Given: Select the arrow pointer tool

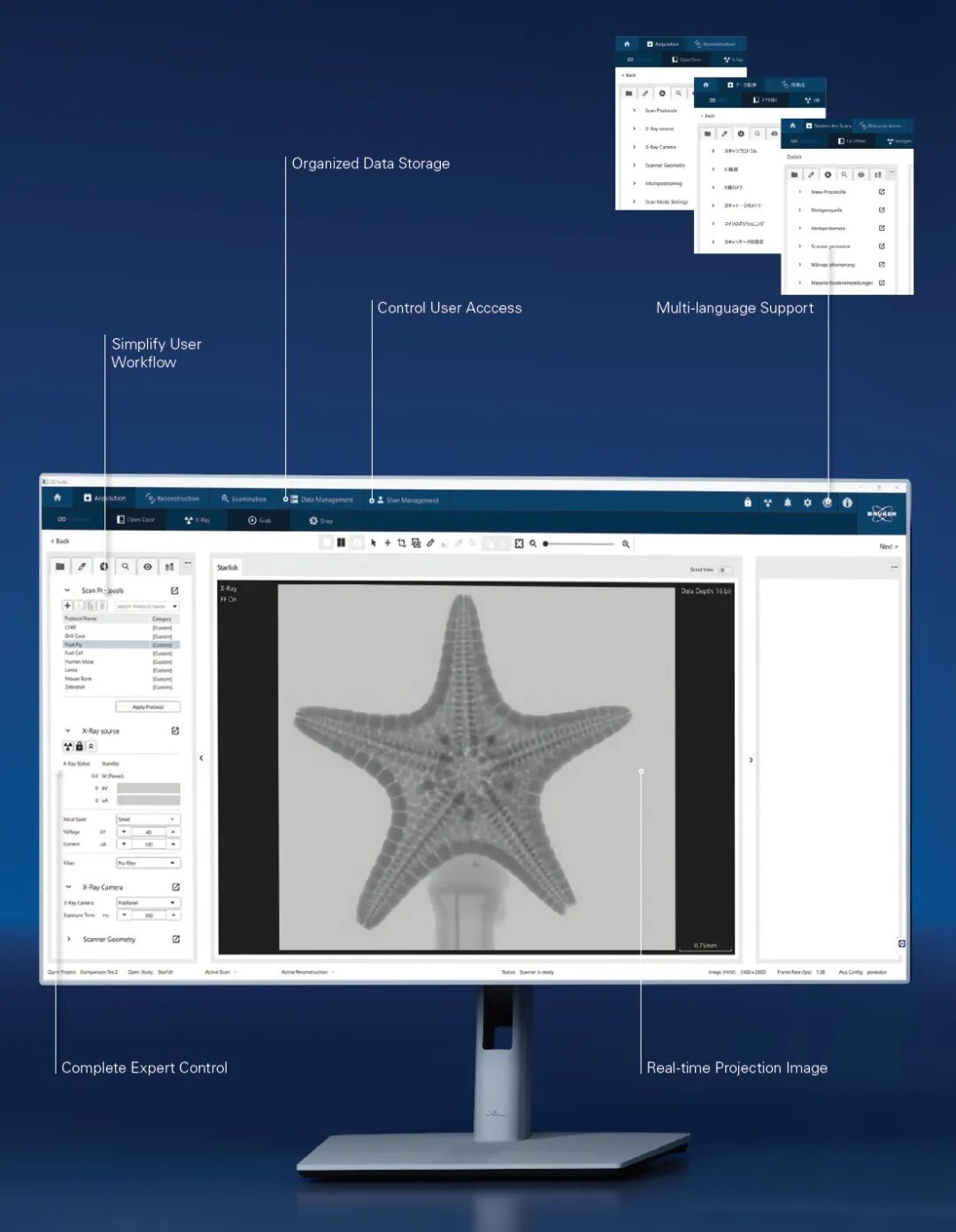Looking at the screenshot, I should [374, 543].
